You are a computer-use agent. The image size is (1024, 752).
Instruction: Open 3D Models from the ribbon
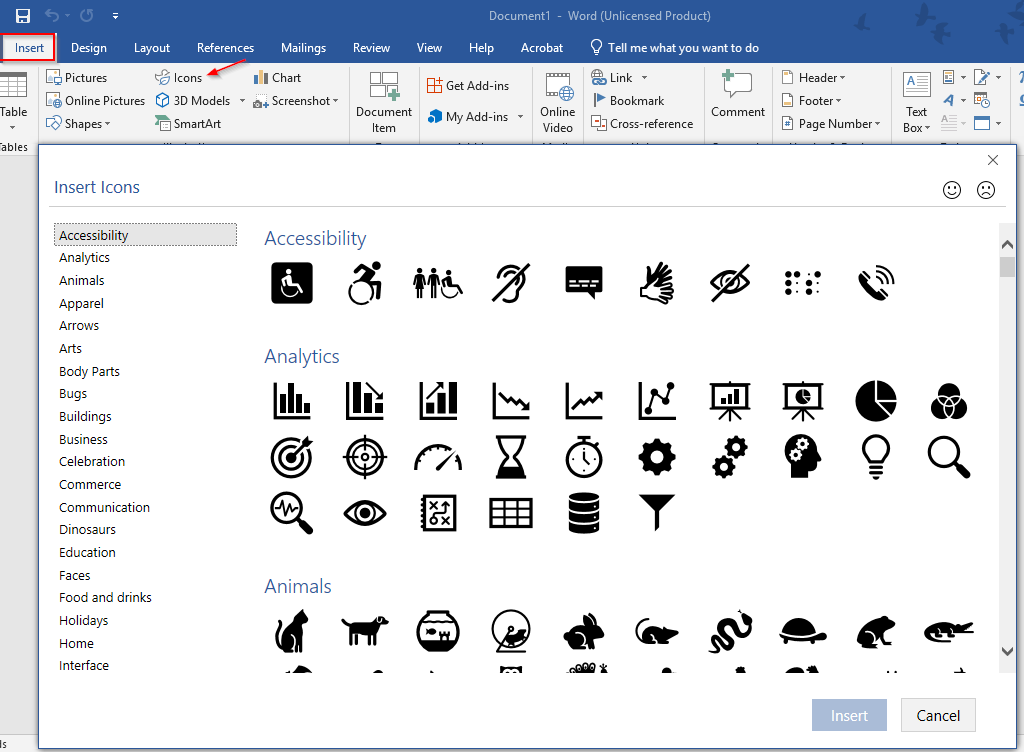click(x=199, y=100)
